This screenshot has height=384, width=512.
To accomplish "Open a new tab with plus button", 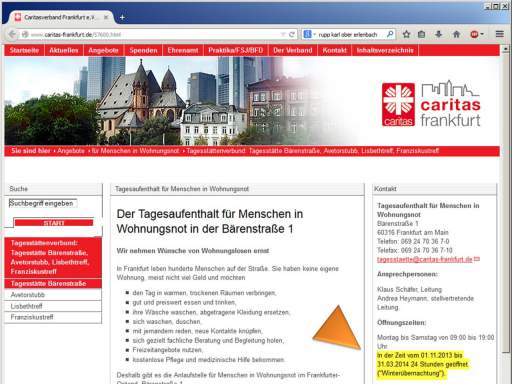I will point(122,17).
